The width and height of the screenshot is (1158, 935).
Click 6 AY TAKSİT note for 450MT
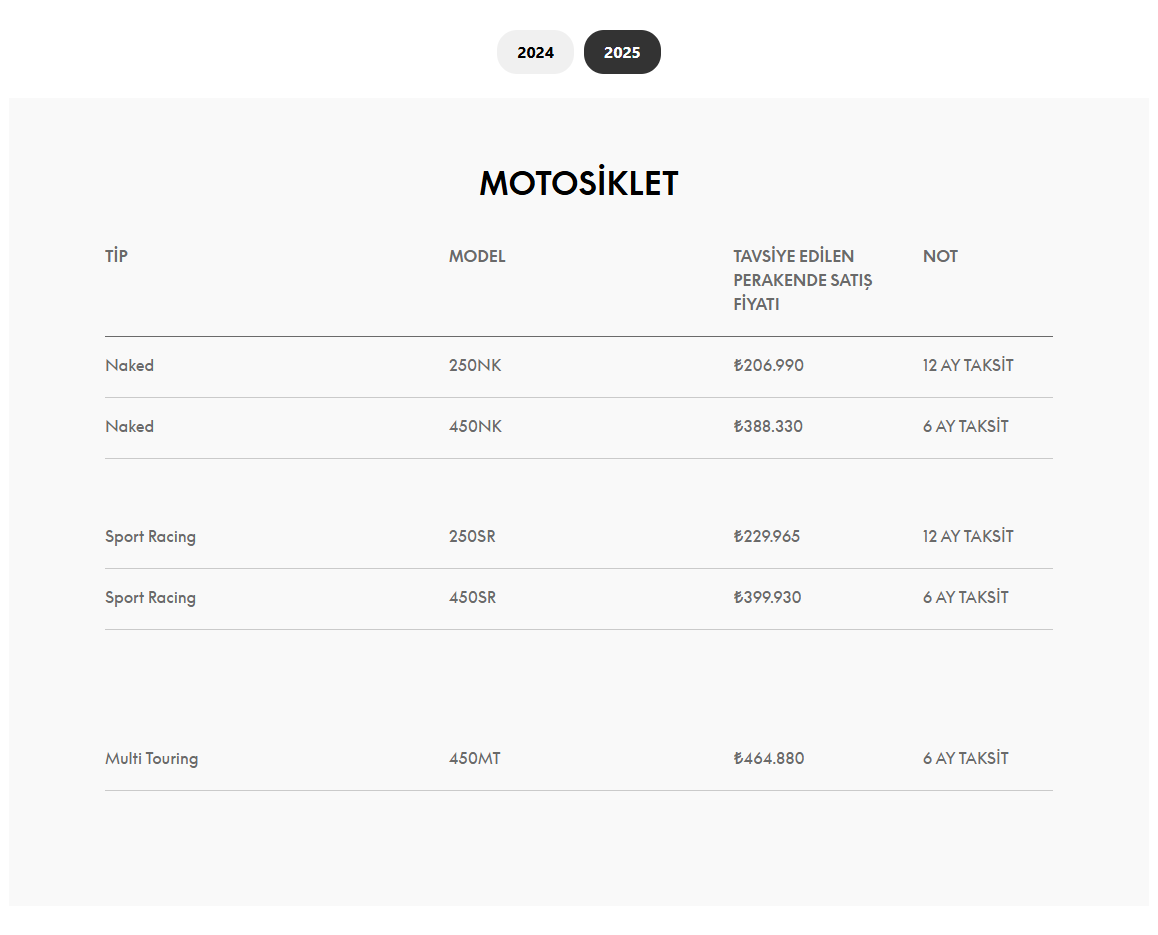coord(966,758)
